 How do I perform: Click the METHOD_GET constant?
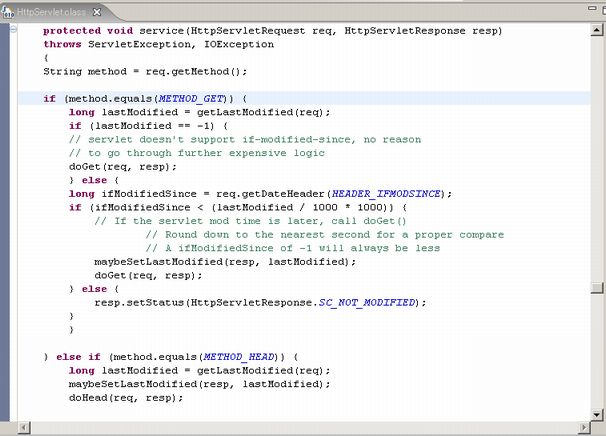191,99
